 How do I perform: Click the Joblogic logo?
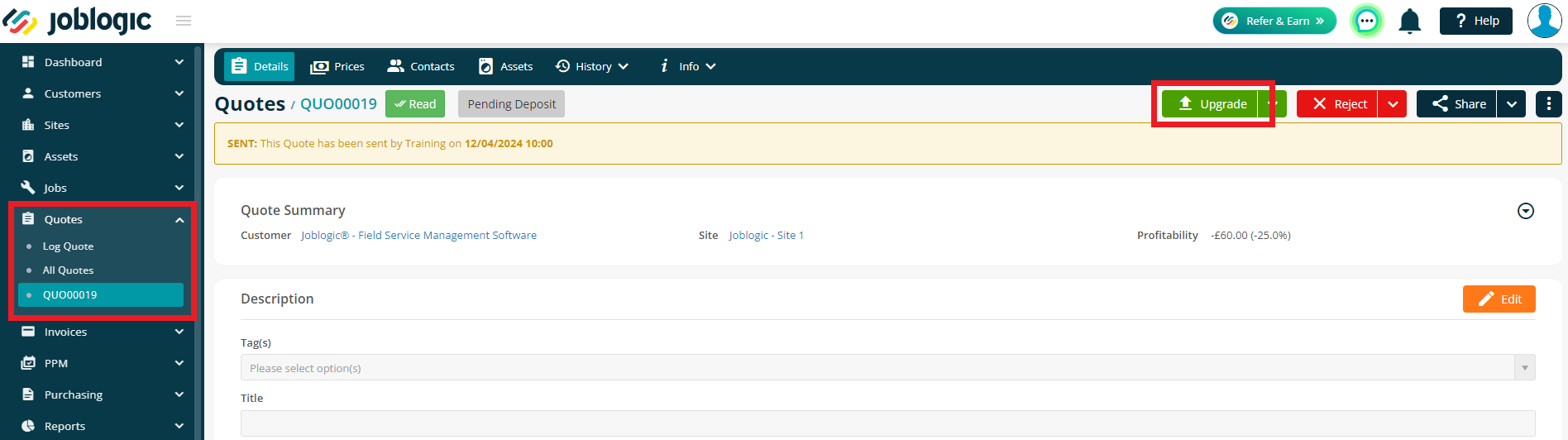(77, 21)
